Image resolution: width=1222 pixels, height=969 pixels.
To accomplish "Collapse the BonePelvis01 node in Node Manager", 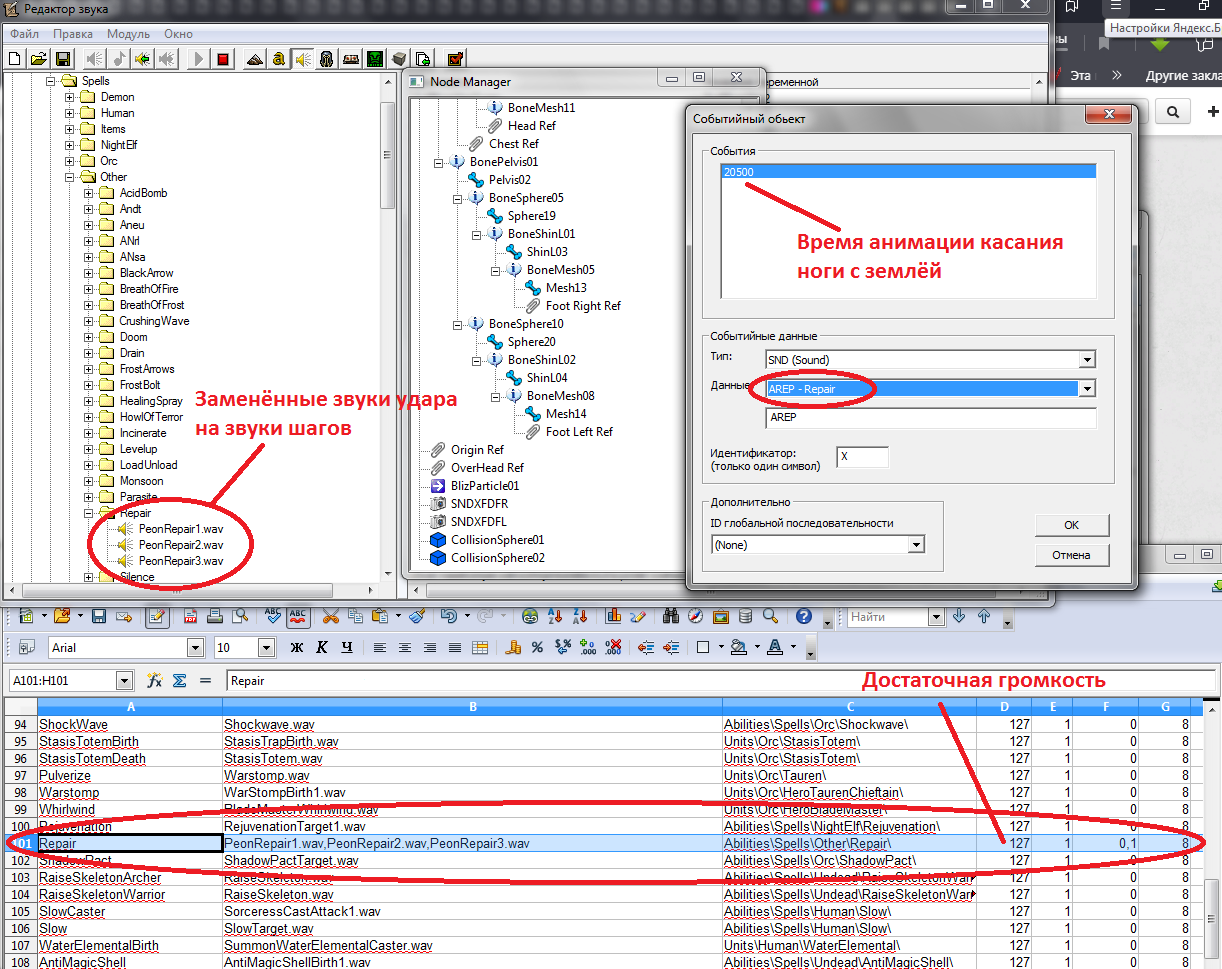I will 439,162.
